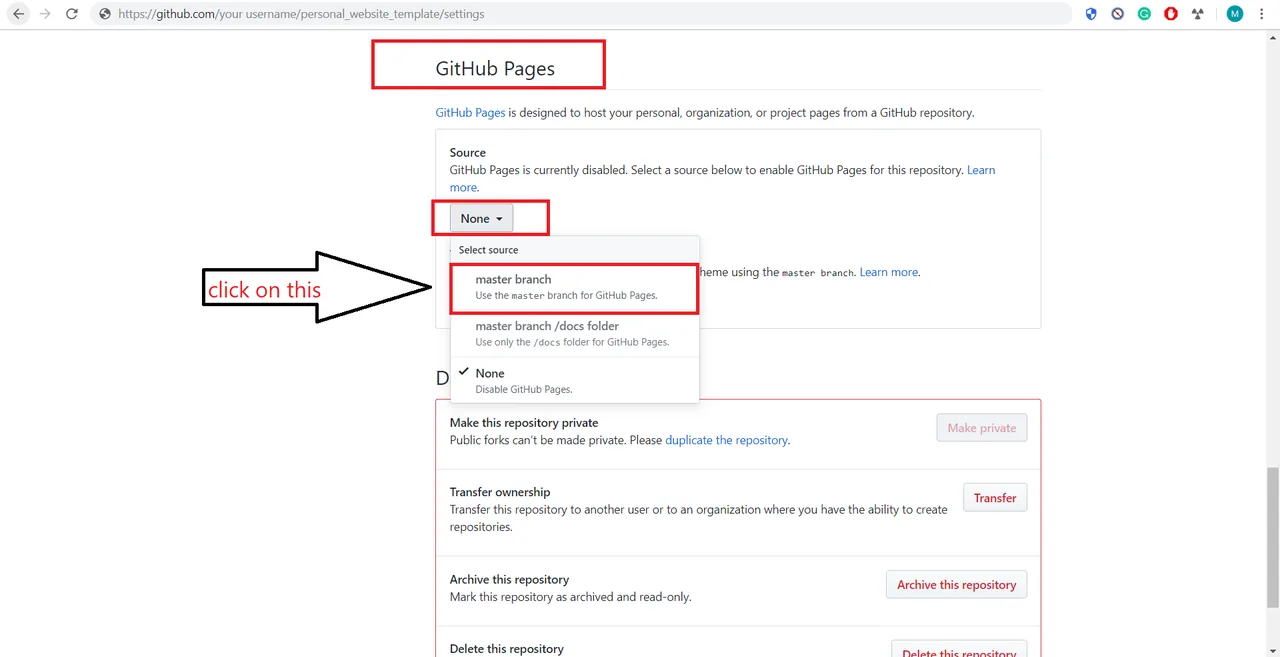Click the Select source dropdown header

point(574,250)
